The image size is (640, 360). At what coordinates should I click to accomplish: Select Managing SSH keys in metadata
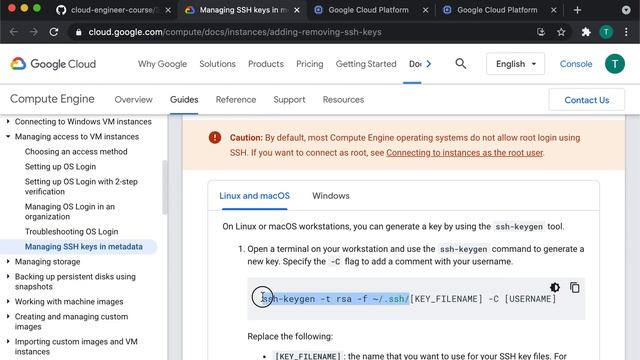click(84, 247)
